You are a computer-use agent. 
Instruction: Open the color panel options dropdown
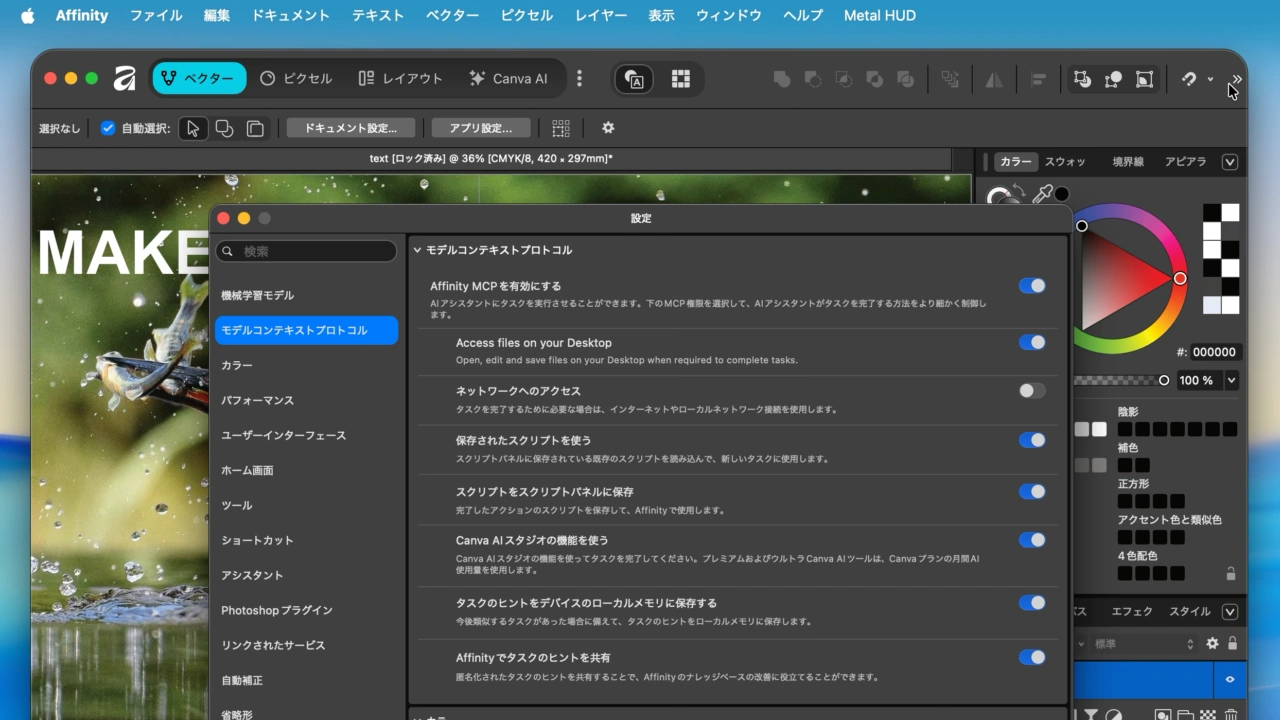[x=1230, y=162]
